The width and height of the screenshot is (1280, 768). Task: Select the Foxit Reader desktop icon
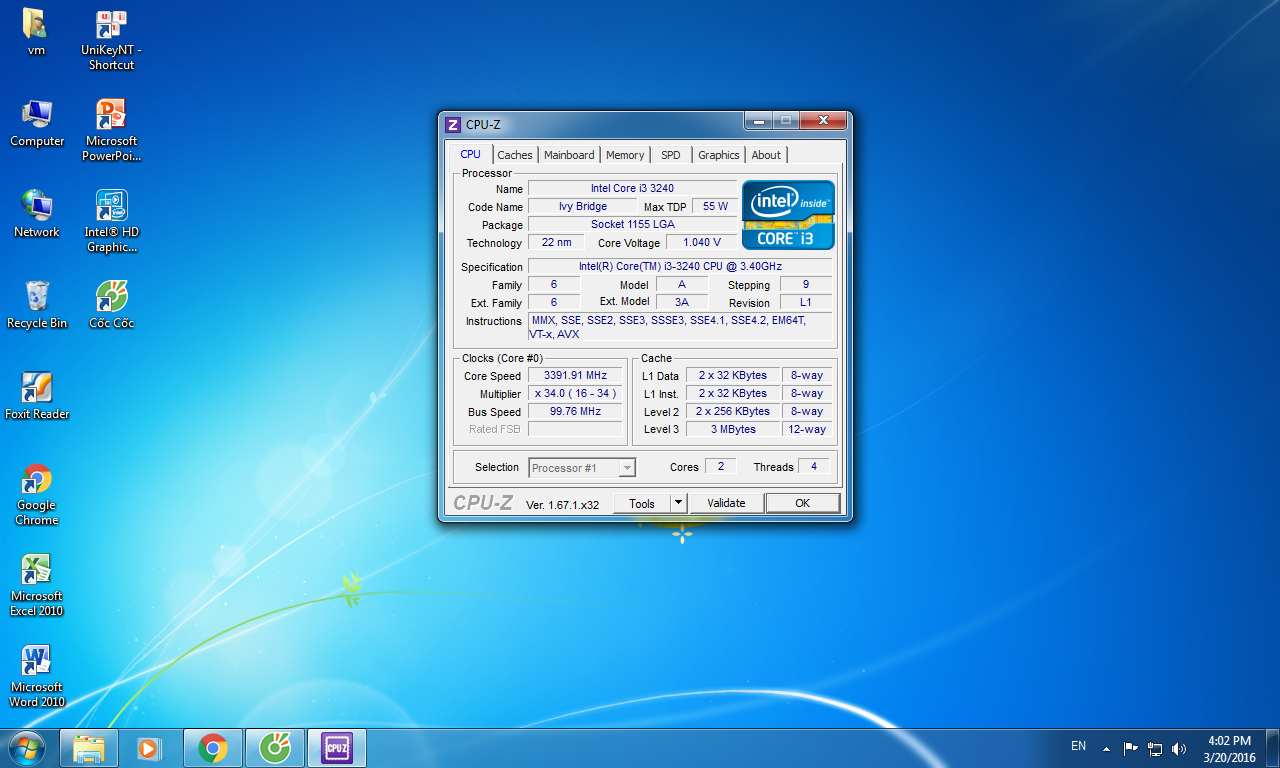point(37,388)
